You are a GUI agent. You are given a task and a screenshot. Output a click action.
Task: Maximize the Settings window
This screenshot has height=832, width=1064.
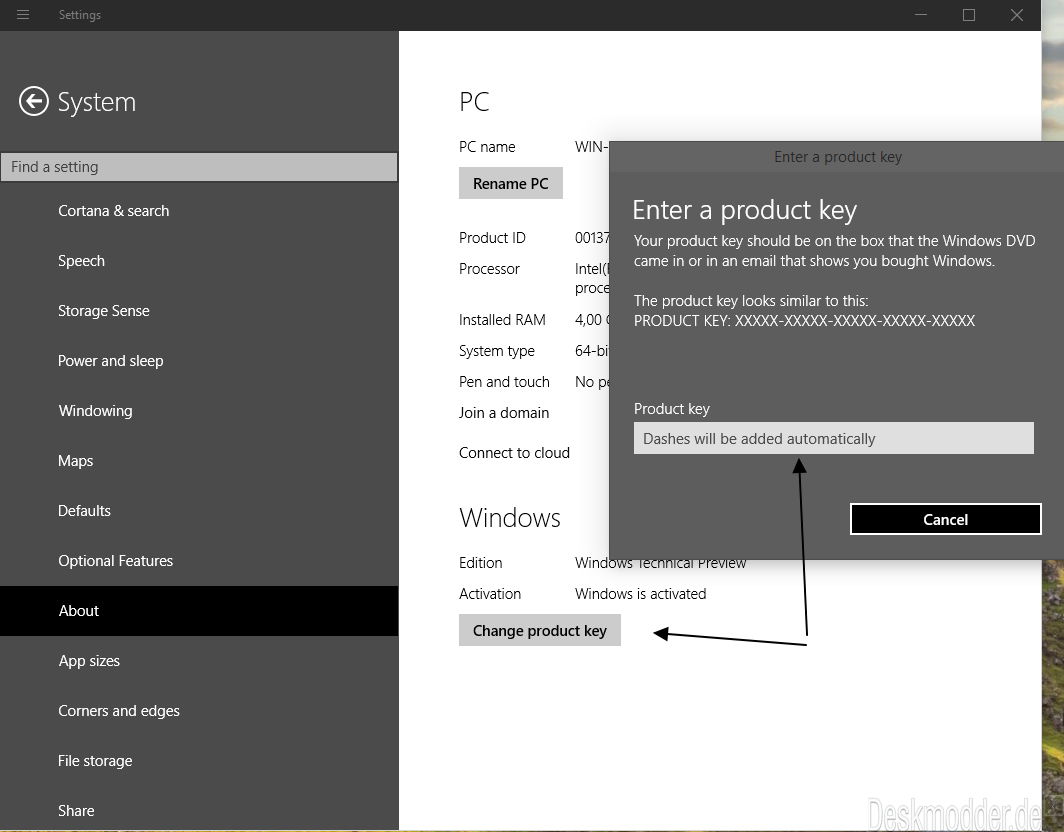click(969, 14)
